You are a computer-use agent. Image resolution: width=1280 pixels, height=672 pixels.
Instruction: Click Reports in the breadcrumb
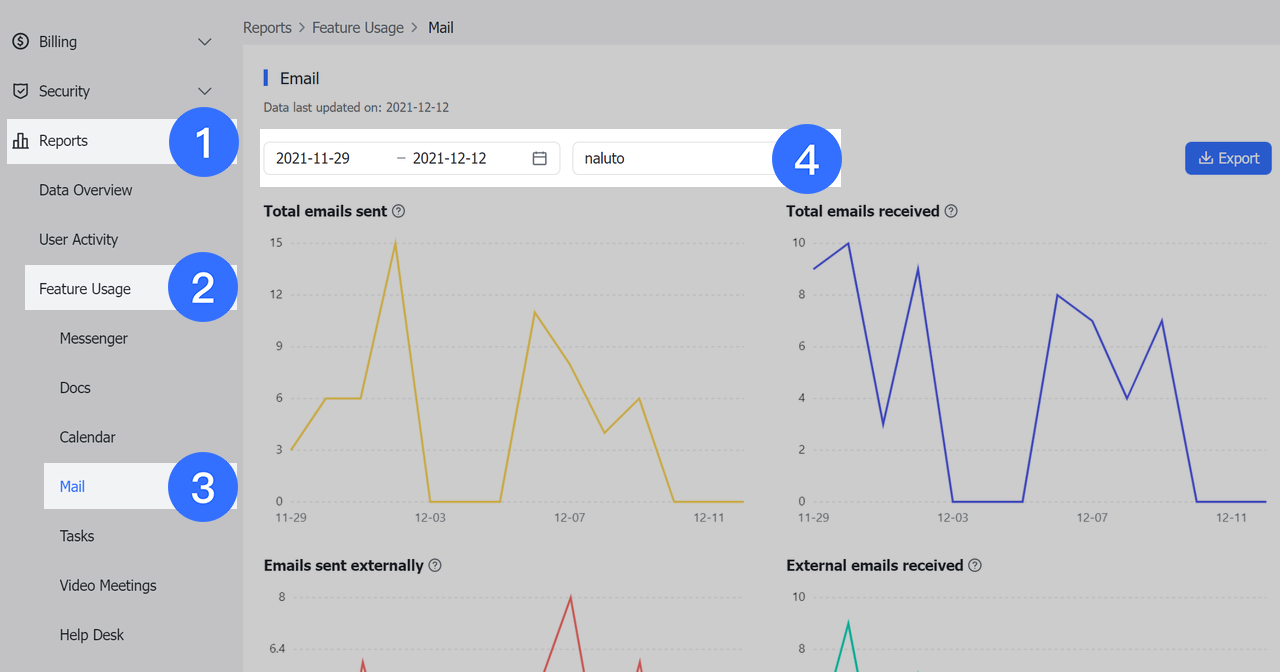pos(267,28)
